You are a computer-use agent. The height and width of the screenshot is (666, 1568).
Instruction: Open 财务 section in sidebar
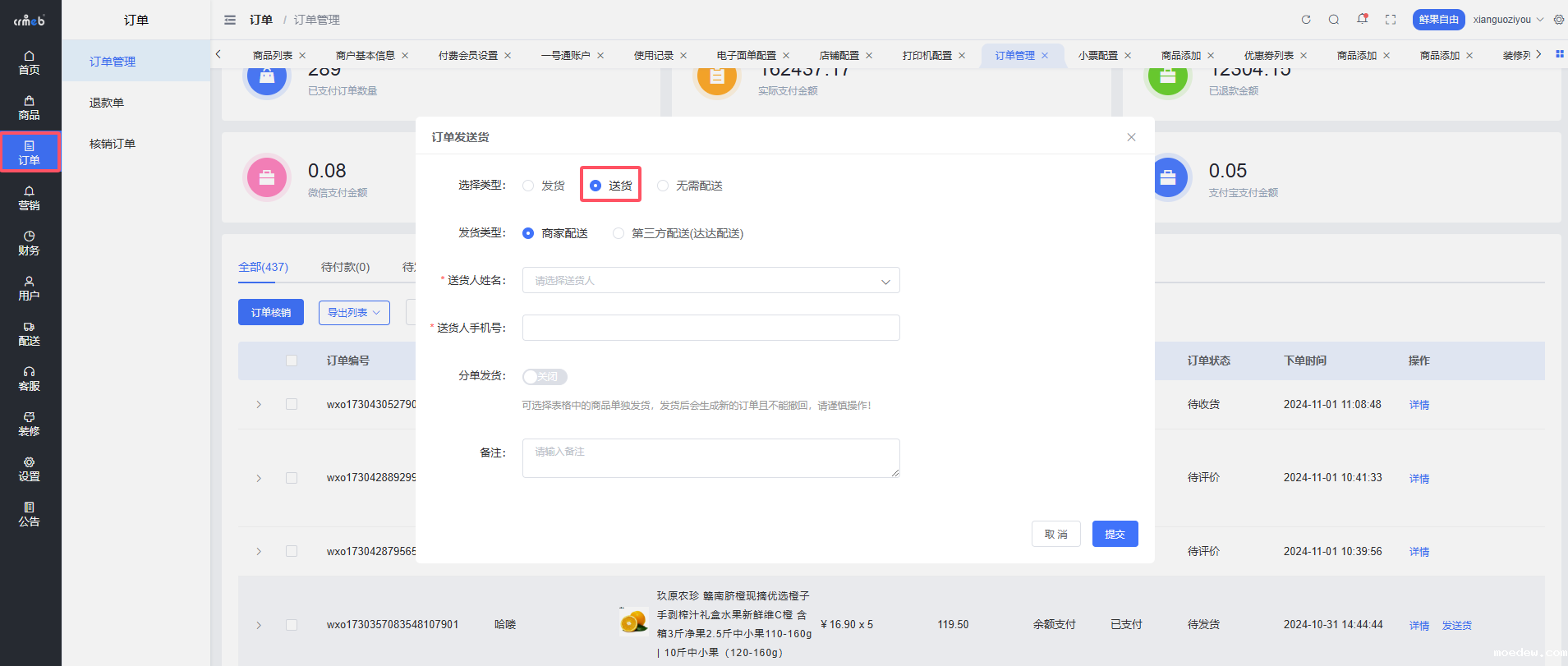(30, 243)
